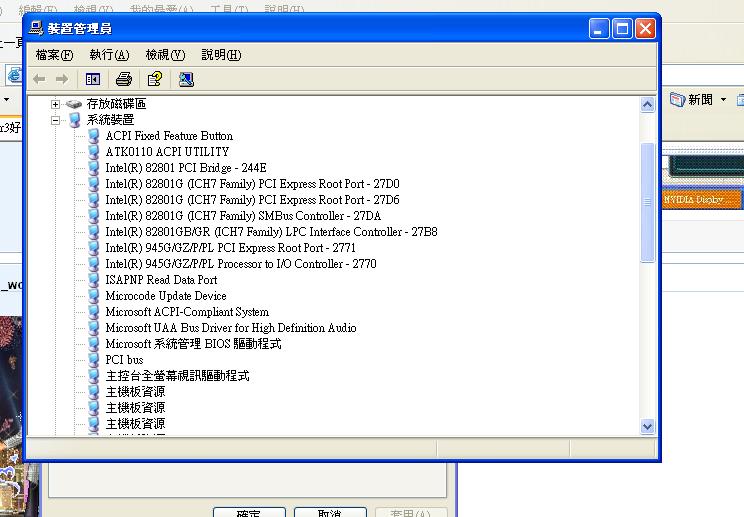This screenshot has width=744, height=517.
Task: Click scrollbar up arrow in device list
Action: pos(648,105)
